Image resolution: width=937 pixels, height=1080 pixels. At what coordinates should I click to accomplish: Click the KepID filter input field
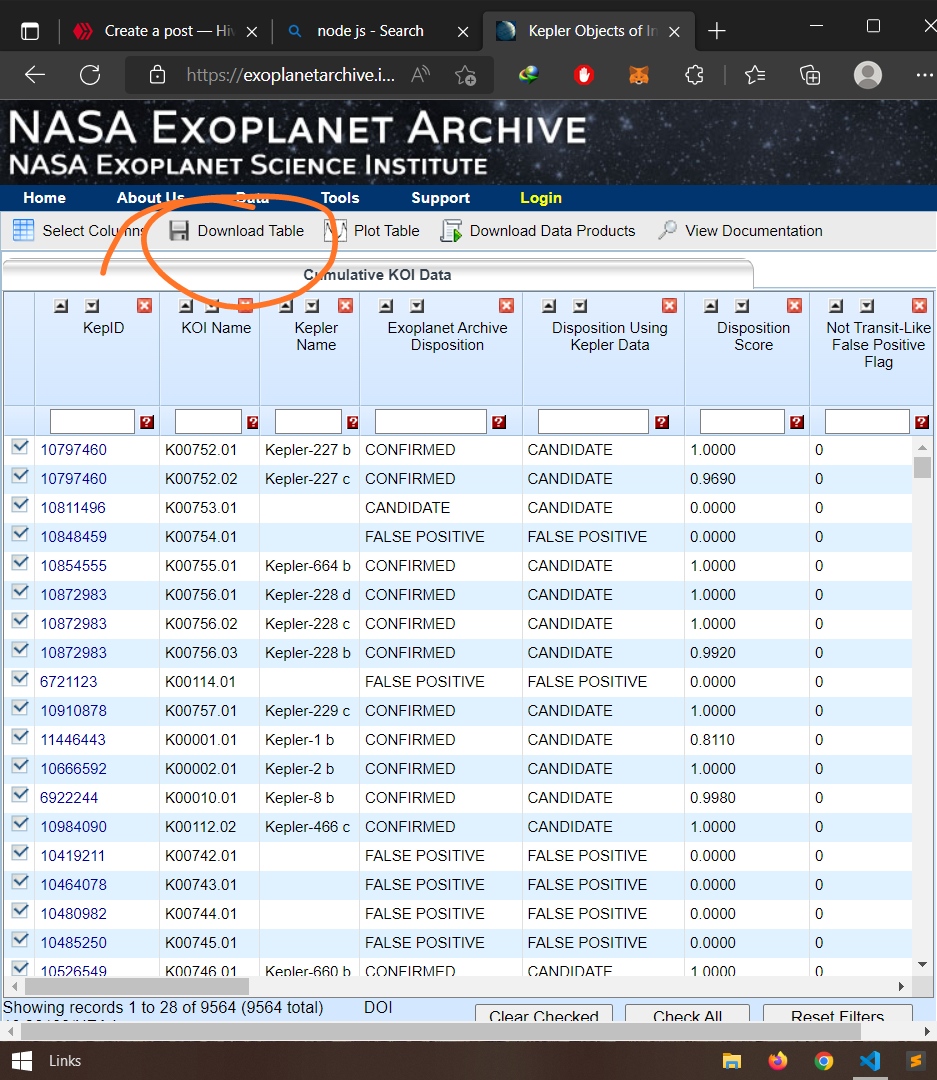coord(92,422)
